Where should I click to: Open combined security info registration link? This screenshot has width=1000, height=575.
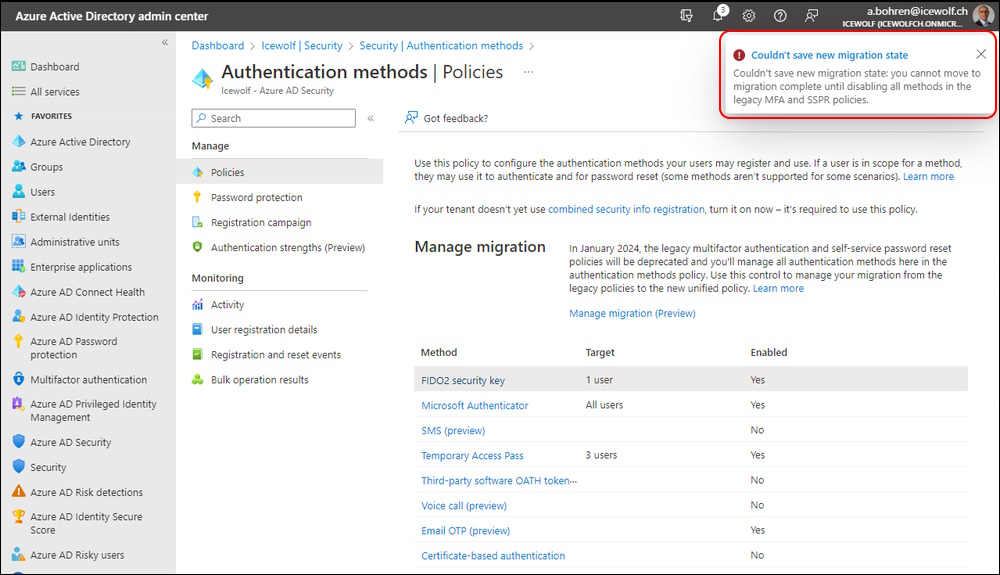[x=626, y=209]
